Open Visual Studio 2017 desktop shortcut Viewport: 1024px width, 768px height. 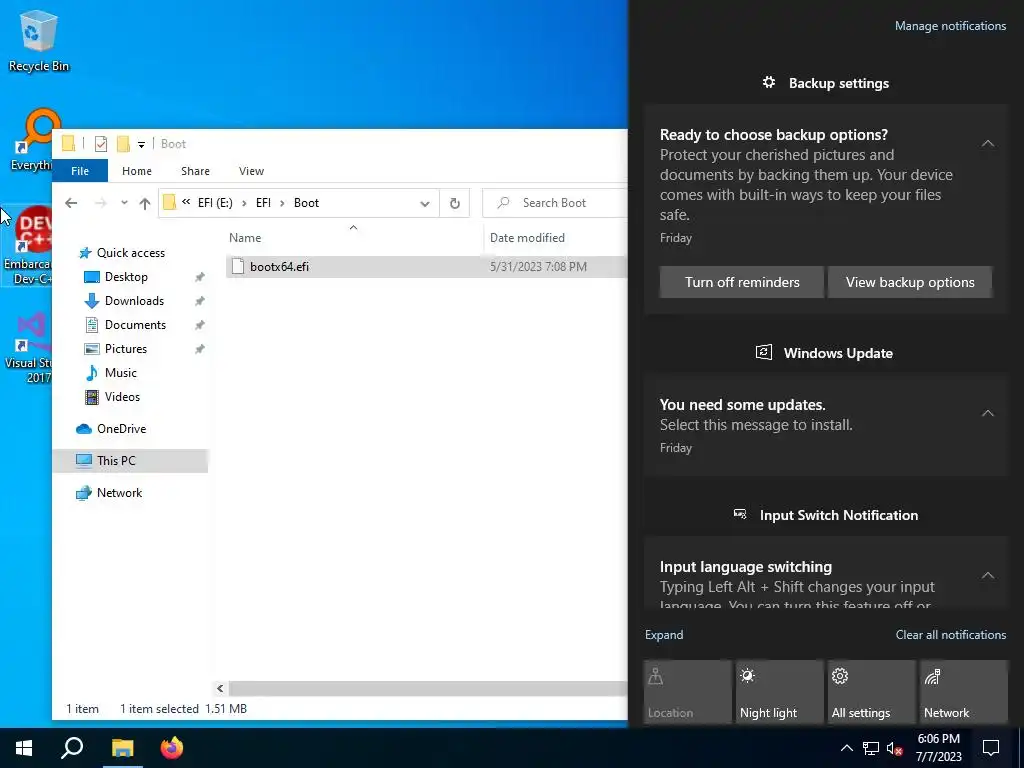pyautogui.click(x=27, y=348)
